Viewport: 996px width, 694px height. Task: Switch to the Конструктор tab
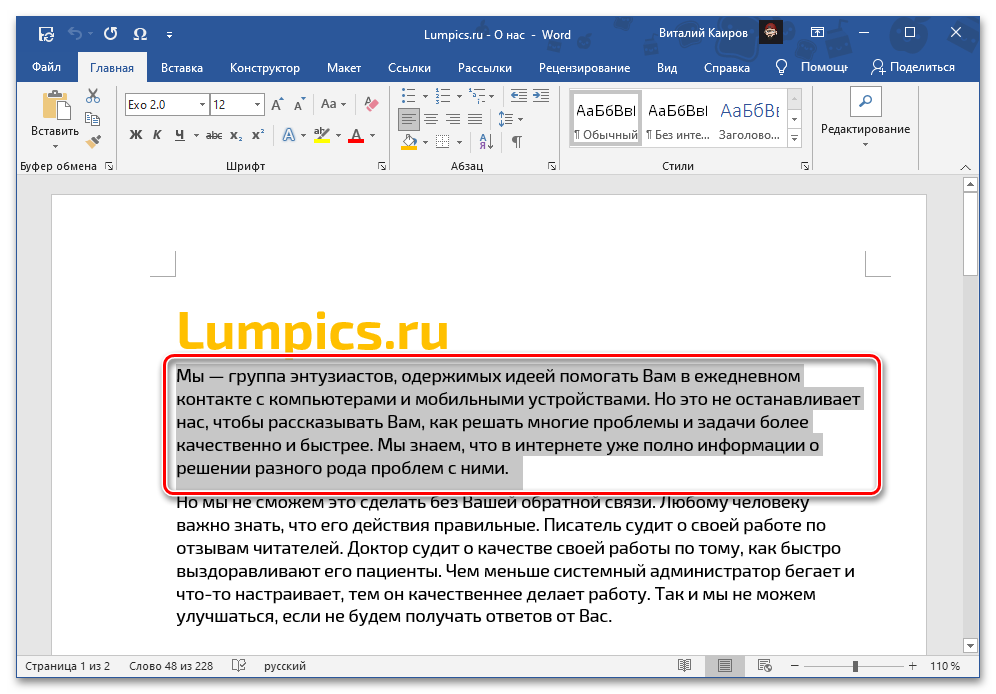click(265, 68)
